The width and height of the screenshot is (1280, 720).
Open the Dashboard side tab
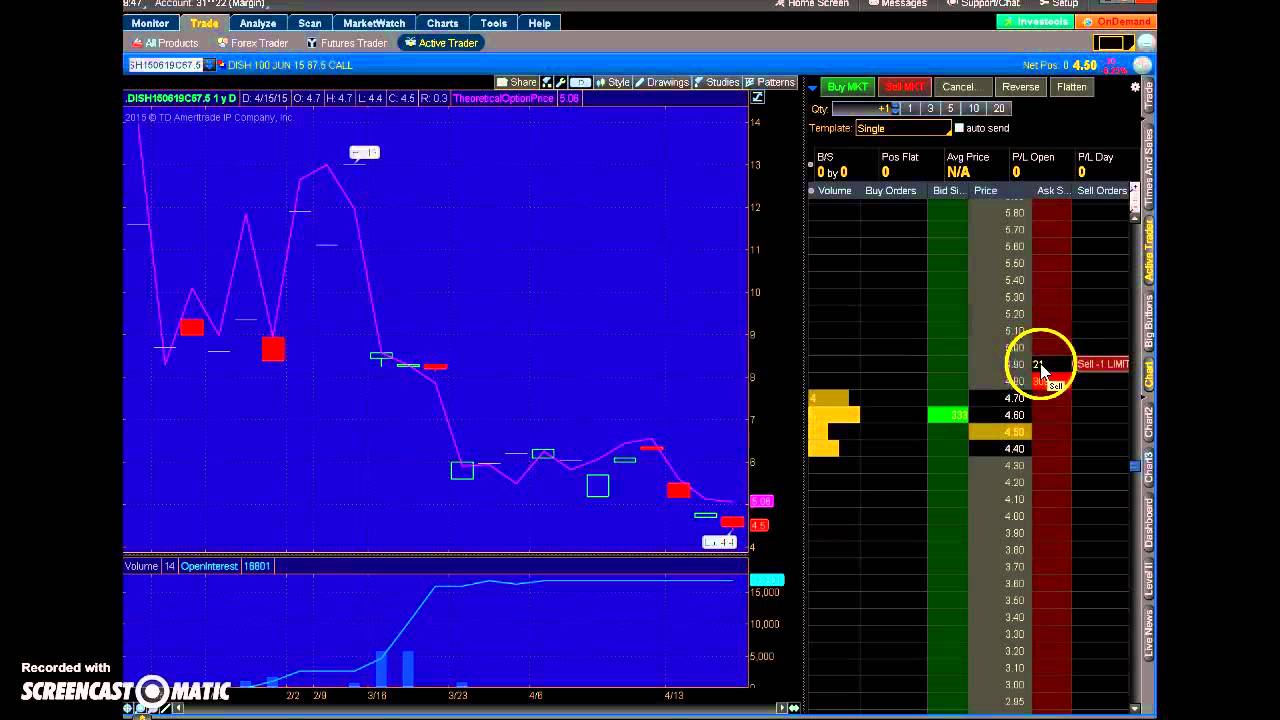(x=1148, y=522)
